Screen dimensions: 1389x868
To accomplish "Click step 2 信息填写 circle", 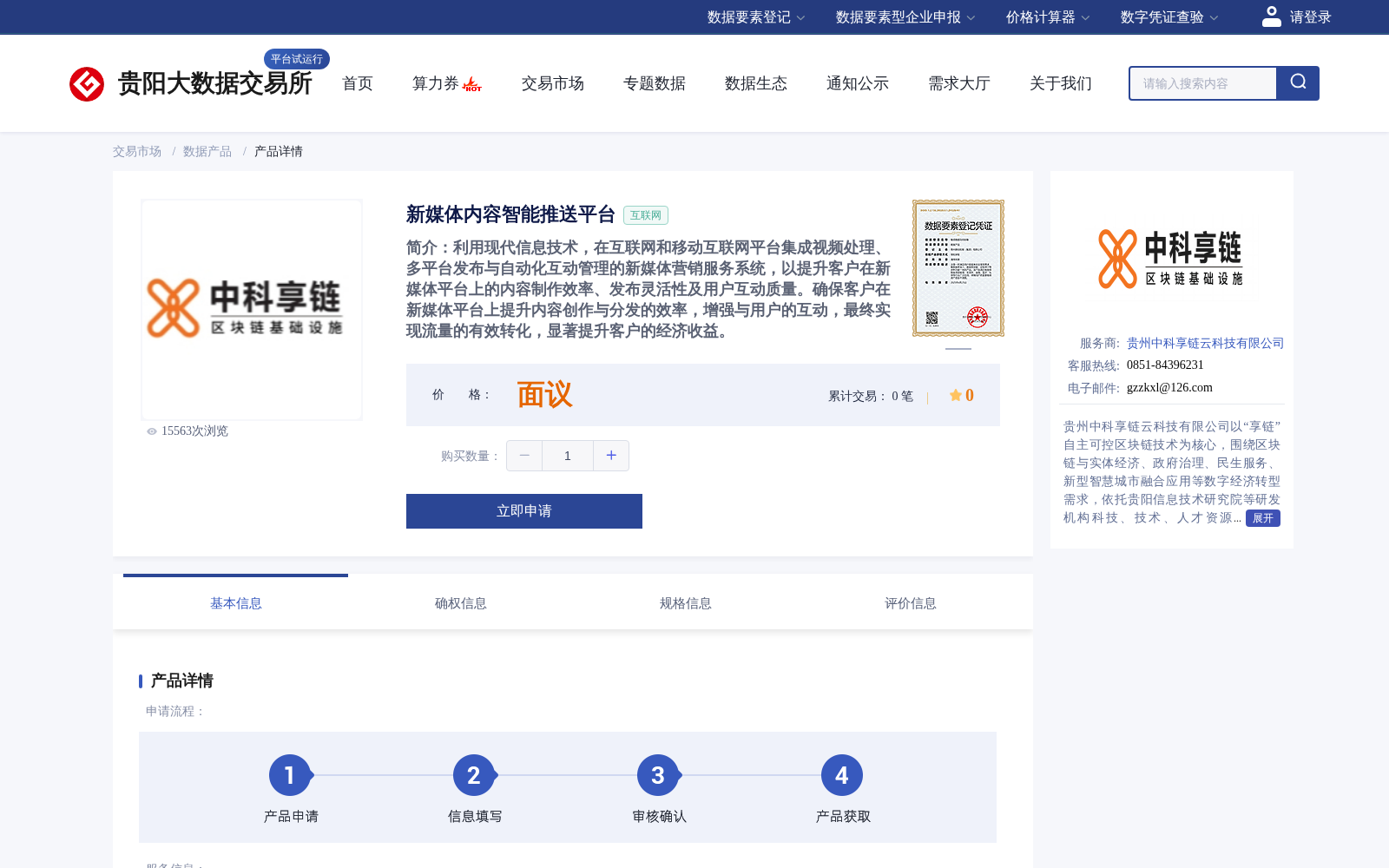I will pyautogui.click(x=474, y=775).
